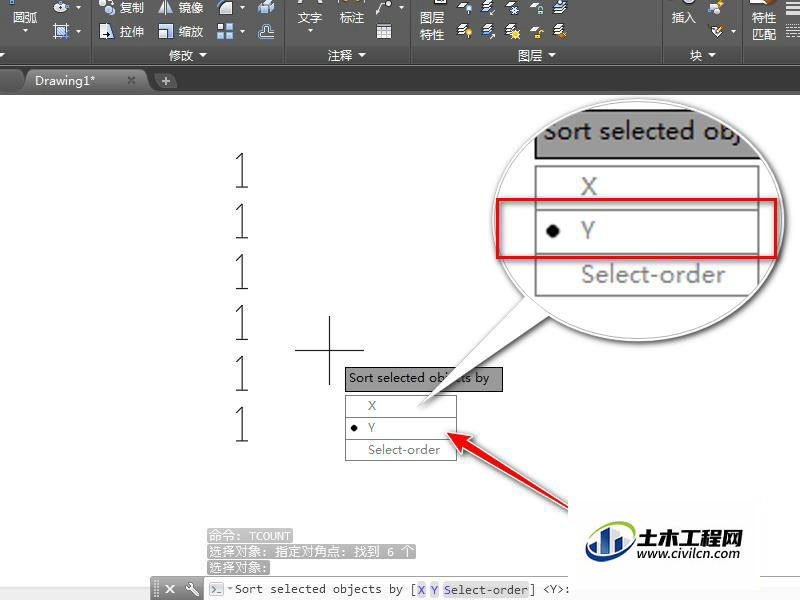Open command line customize wrench
The height and width of the screenshot is (600, 800).
(x=192, y=589)
